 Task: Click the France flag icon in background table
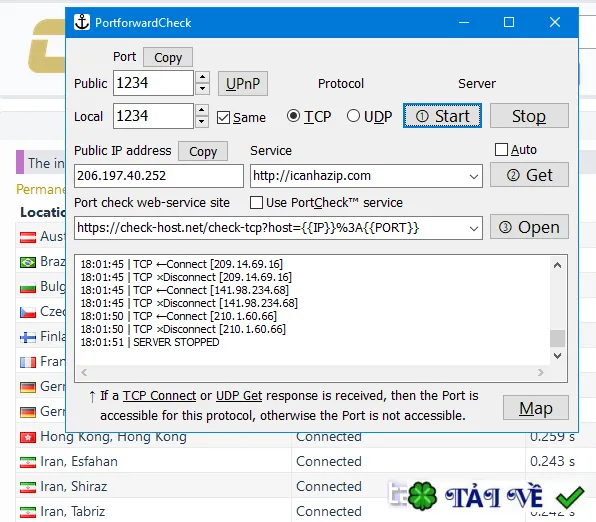point(28,362)
